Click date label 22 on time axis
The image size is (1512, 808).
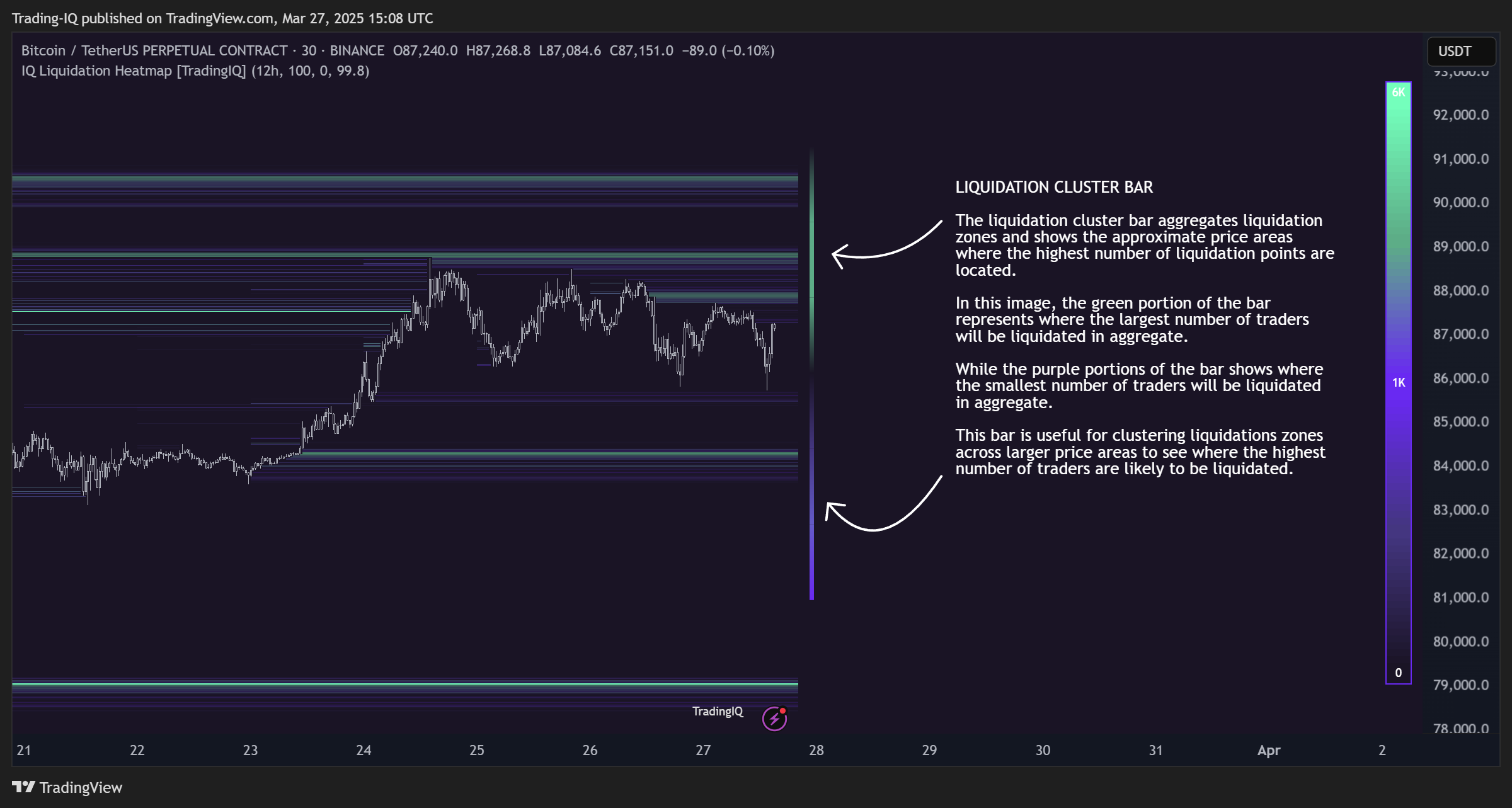(137, 750)
